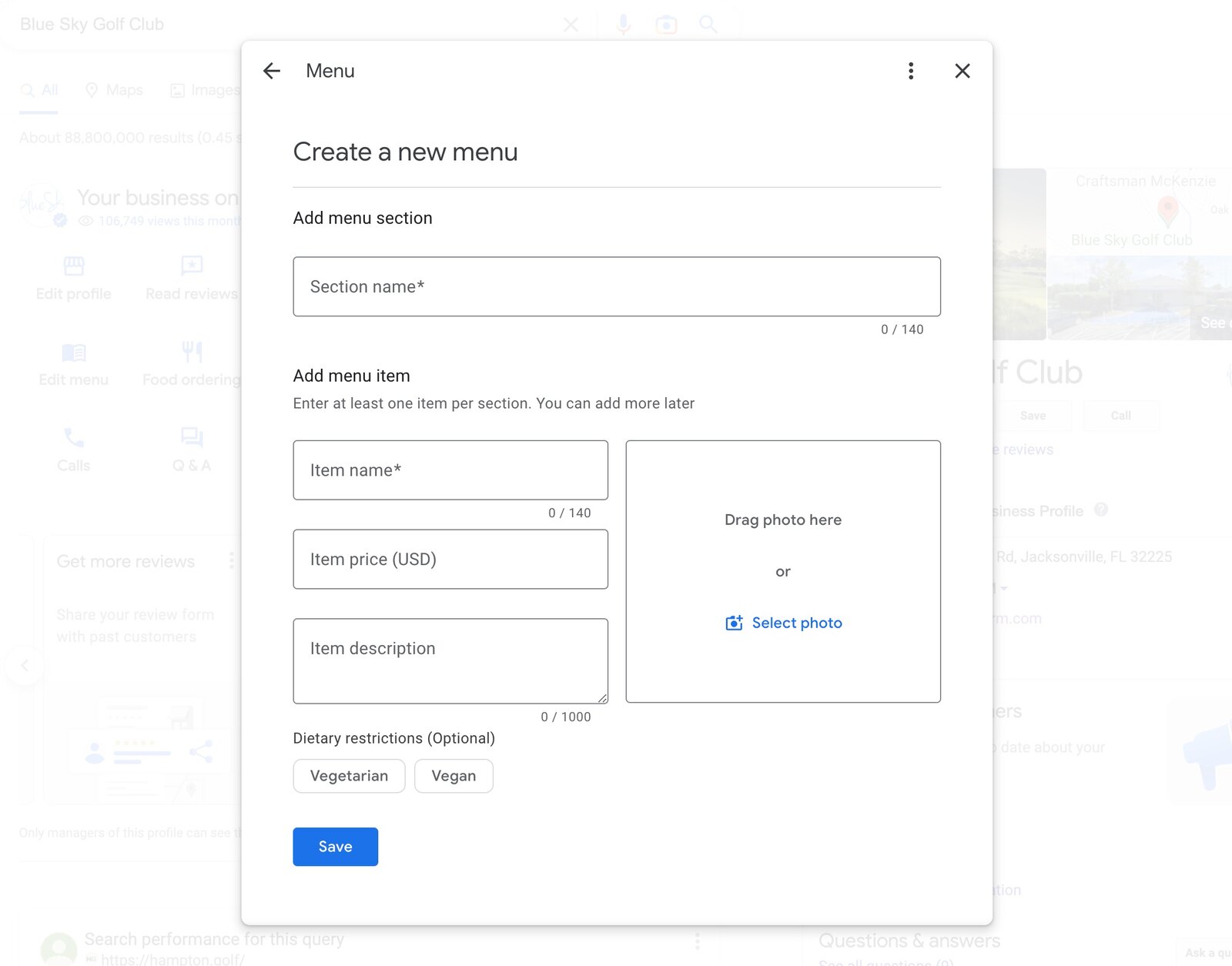Click the Blue Sky Golf Club search field
The width and height of the screenshot is (1232, 966).
click(x=285, y=25)
